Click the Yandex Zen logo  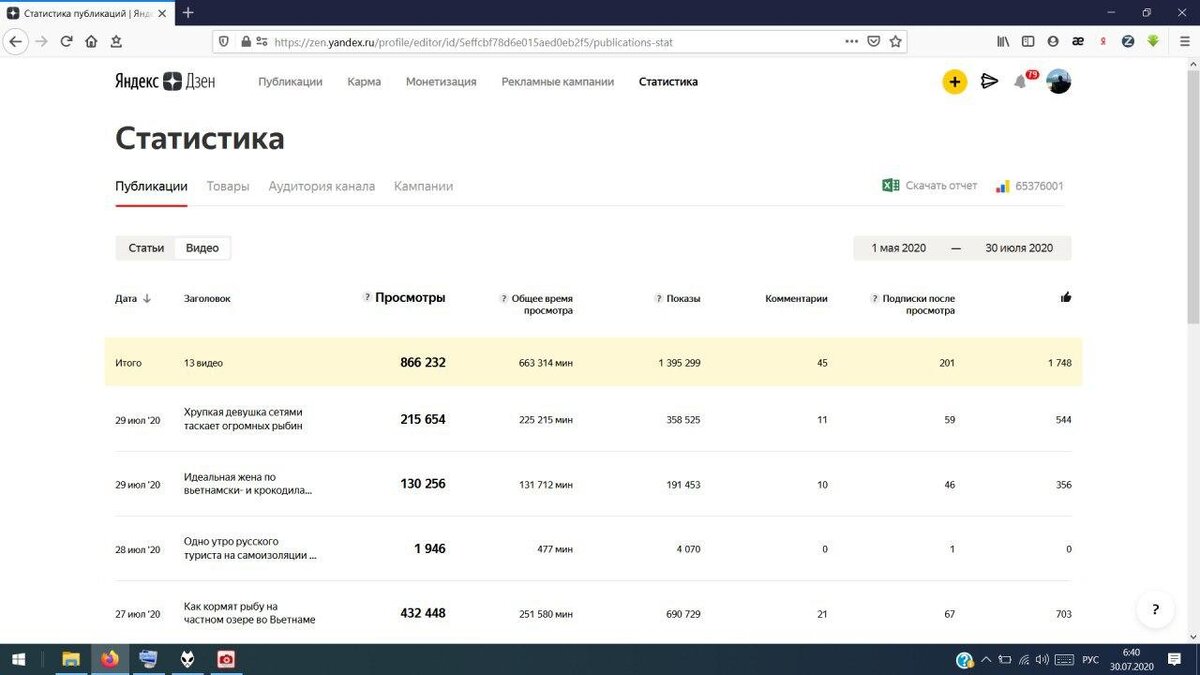click(x=165, y=82)
